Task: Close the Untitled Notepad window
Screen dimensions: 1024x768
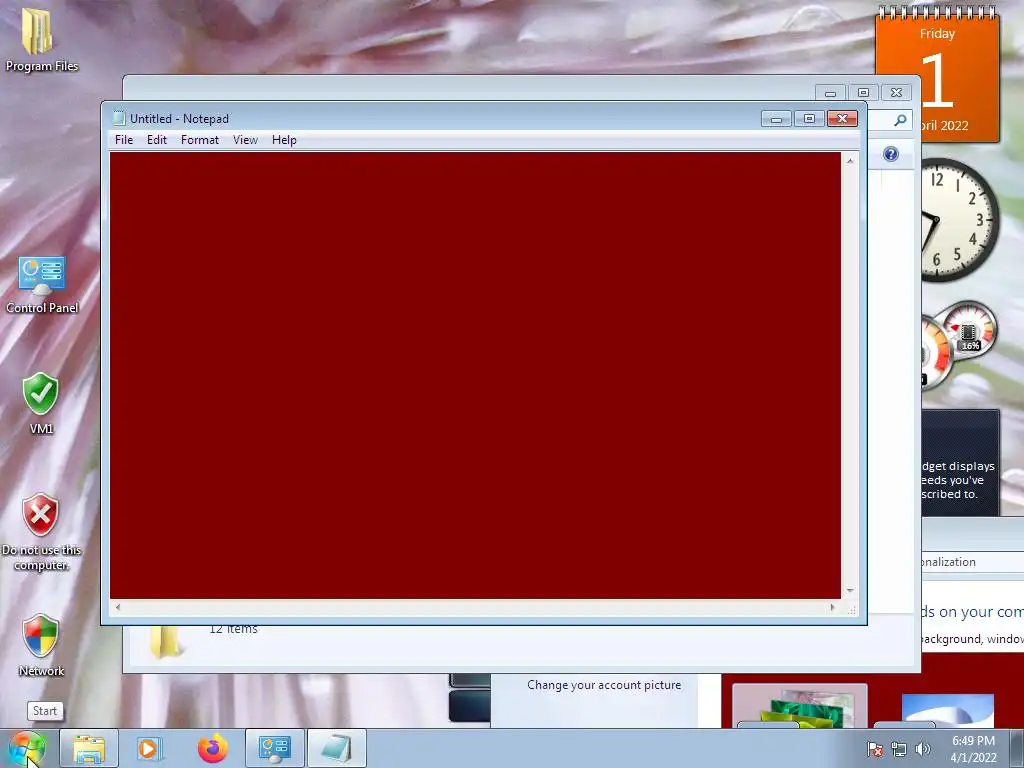Action: [842, 119]
